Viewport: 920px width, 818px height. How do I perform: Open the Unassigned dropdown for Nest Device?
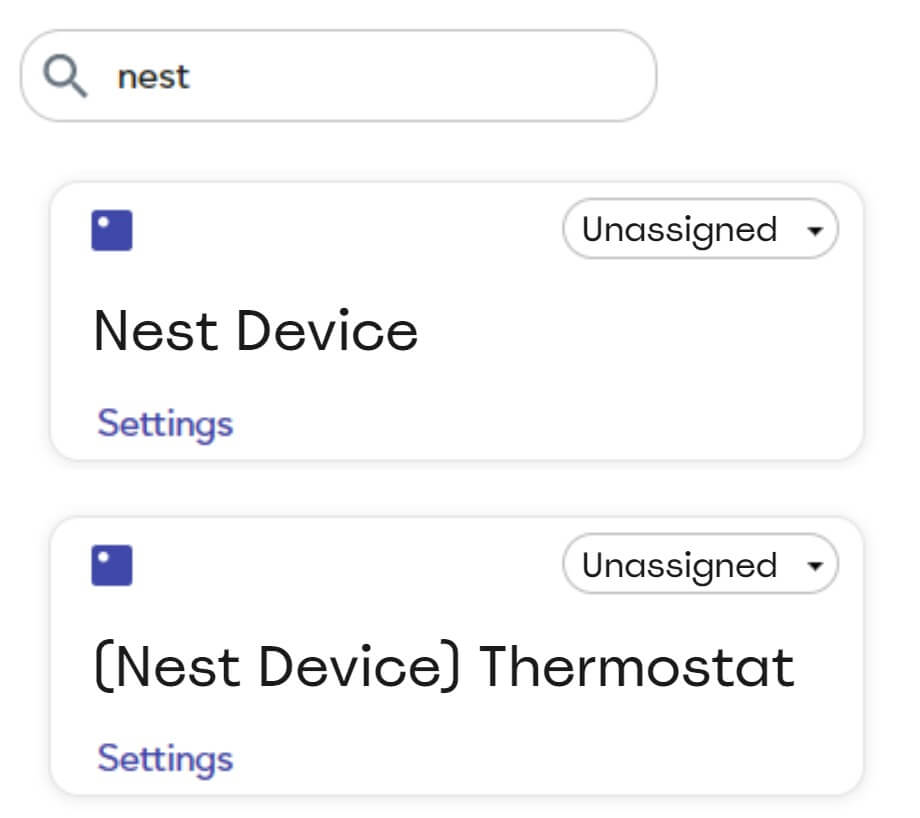(701, 229)
